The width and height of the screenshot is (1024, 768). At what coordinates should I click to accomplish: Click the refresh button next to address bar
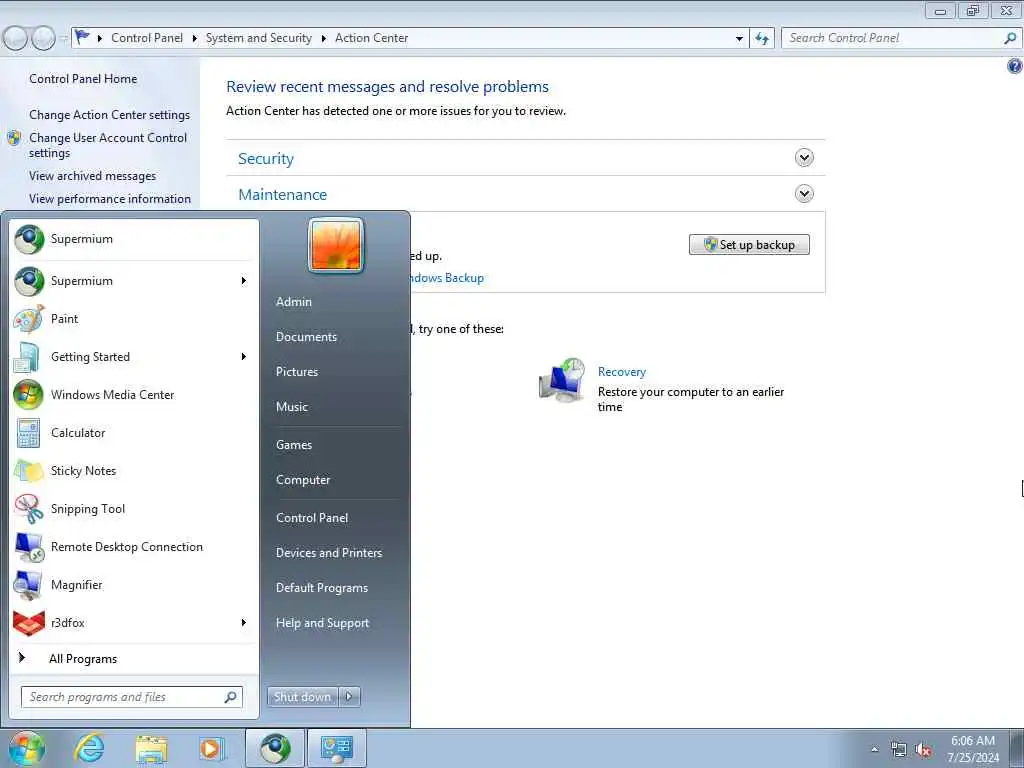[x=762, y=39]
